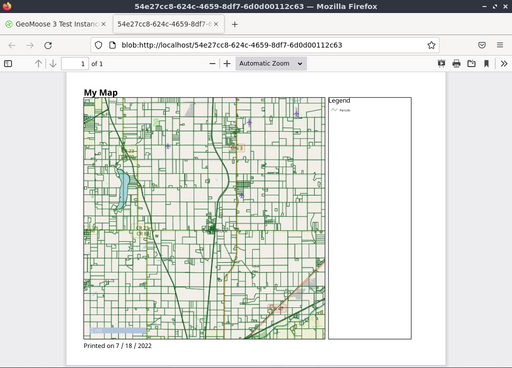512x368 pixels.
Task: Go to next page arrow
Action: click(53, 63)
